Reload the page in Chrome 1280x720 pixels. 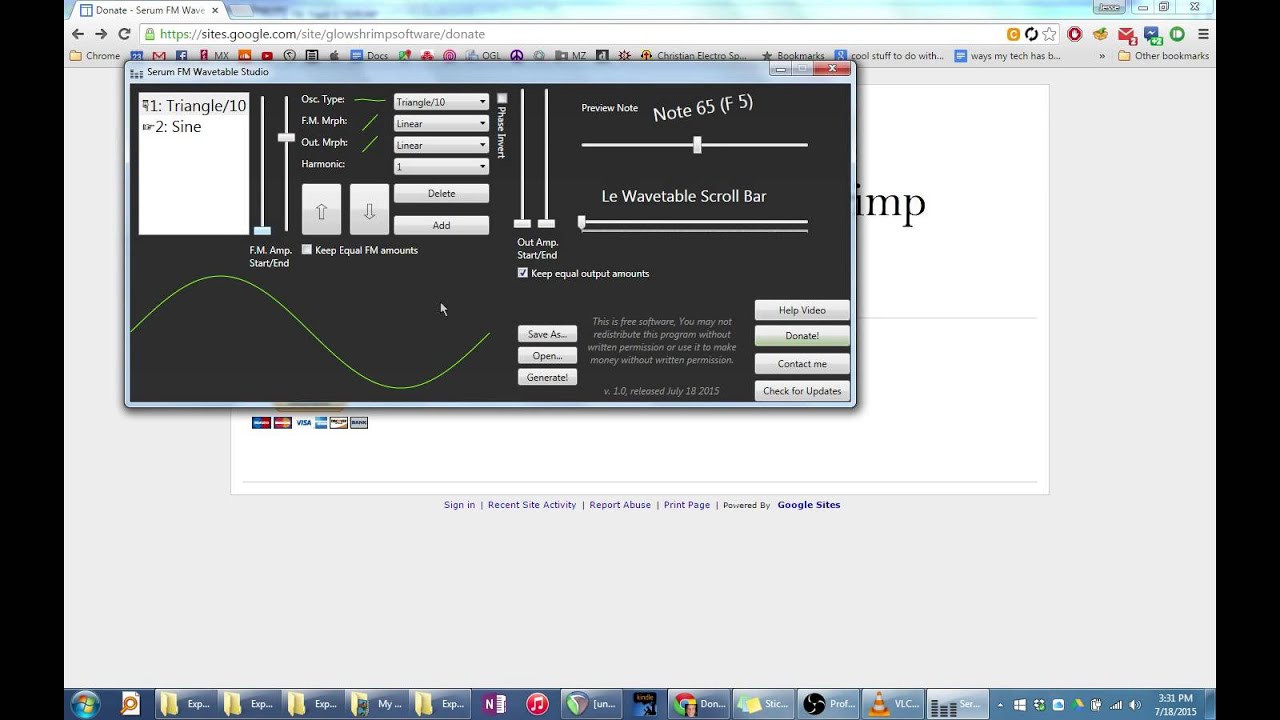125,34
